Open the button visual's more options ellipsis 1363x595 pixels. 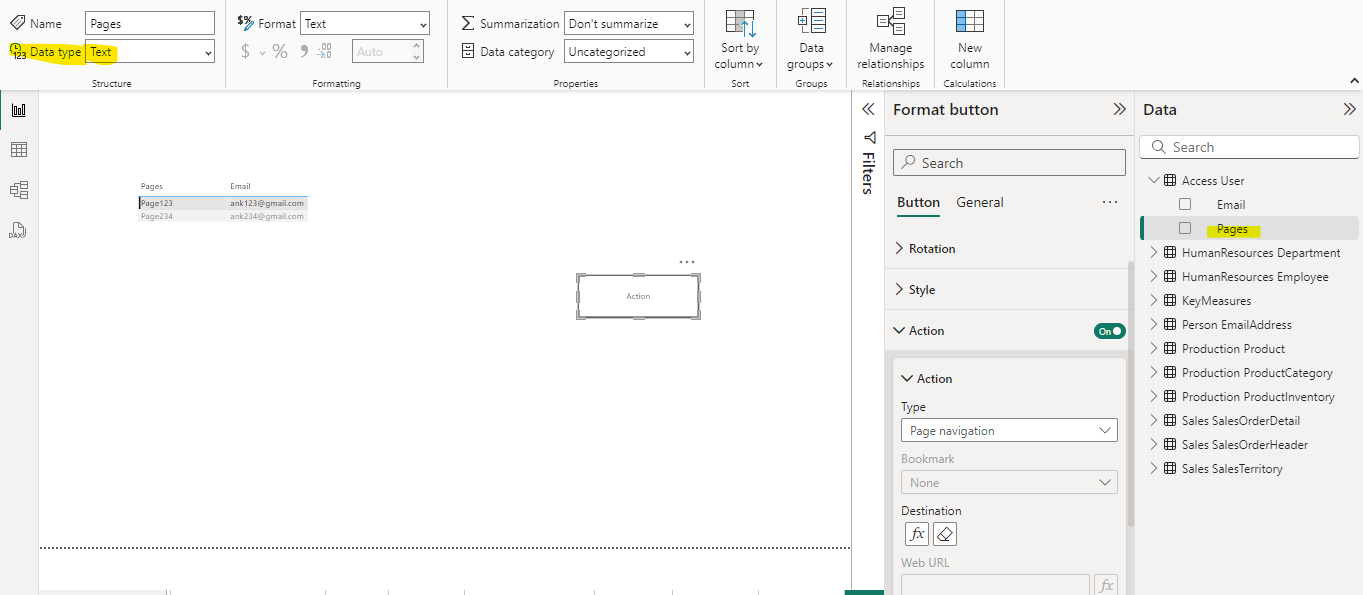687,262
